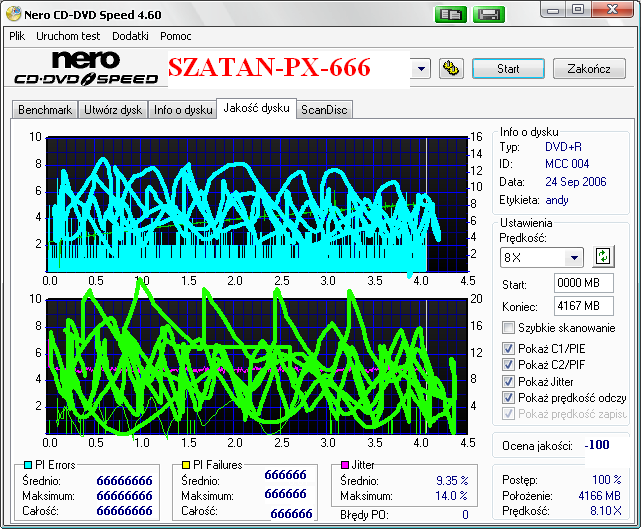641x529 pixels.
Task: Click the Prędkość value 8.10 X
Action: 606,511
